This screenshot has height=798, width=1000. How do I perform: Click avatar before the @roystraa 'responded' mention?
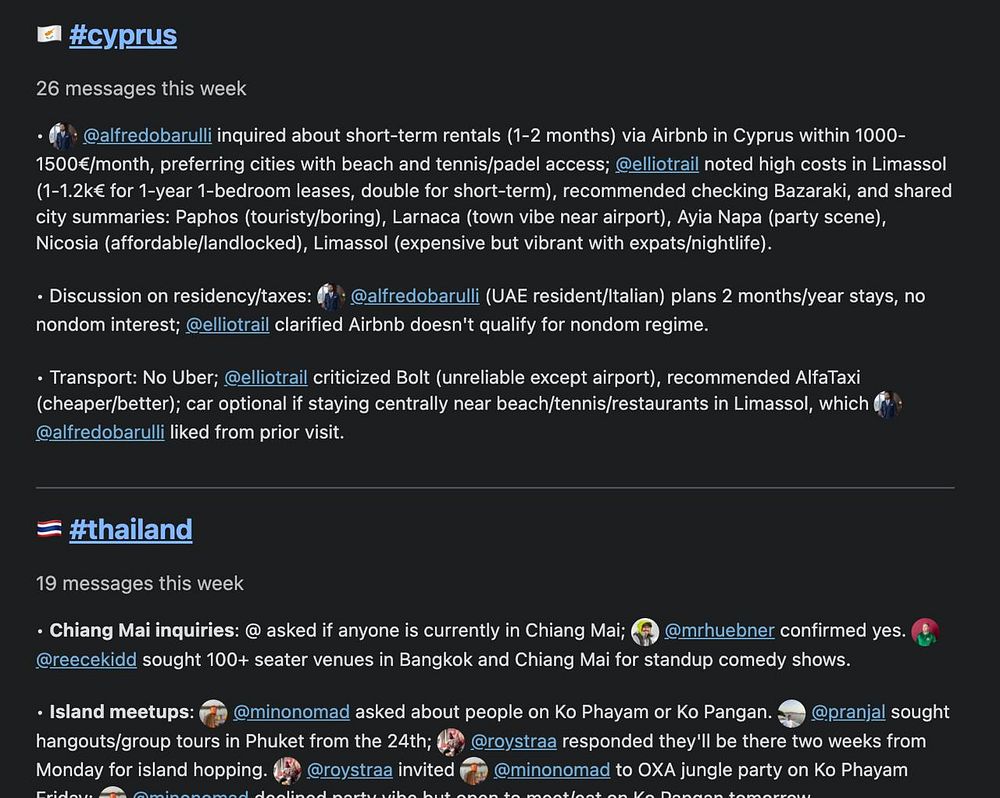point(451,741)
